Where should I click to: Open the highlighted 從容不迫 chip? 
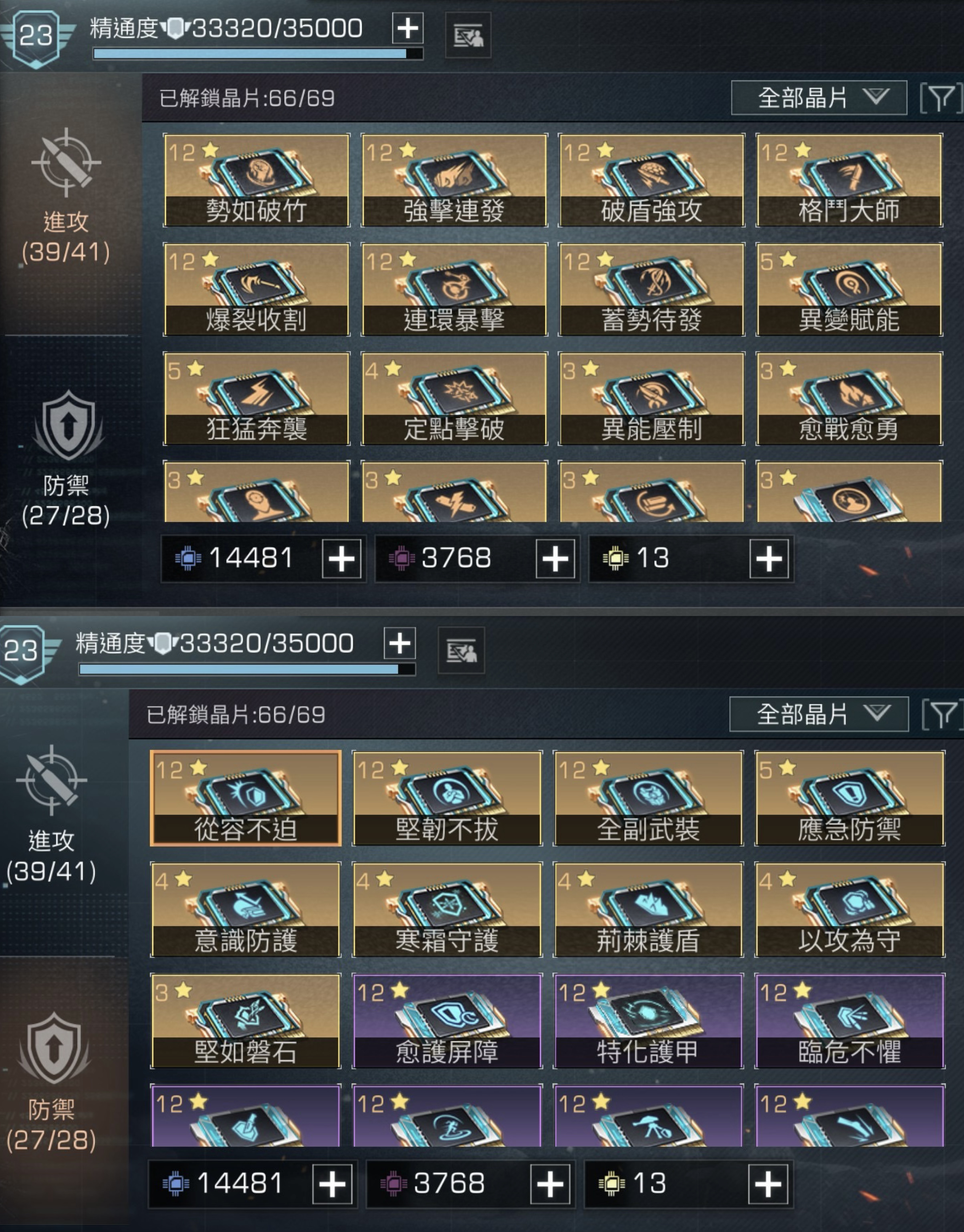pos(246,798)
